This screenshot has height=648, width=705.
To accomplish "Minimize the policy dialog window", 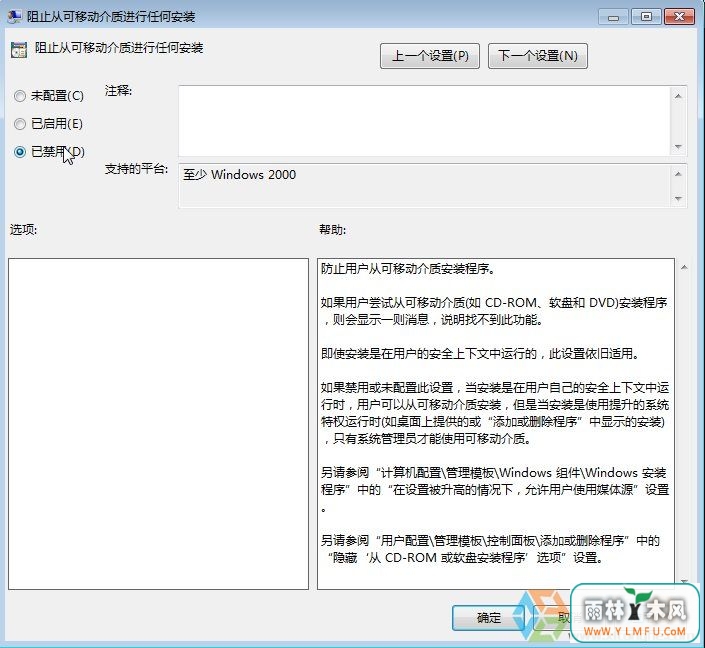I will point(613,17).
